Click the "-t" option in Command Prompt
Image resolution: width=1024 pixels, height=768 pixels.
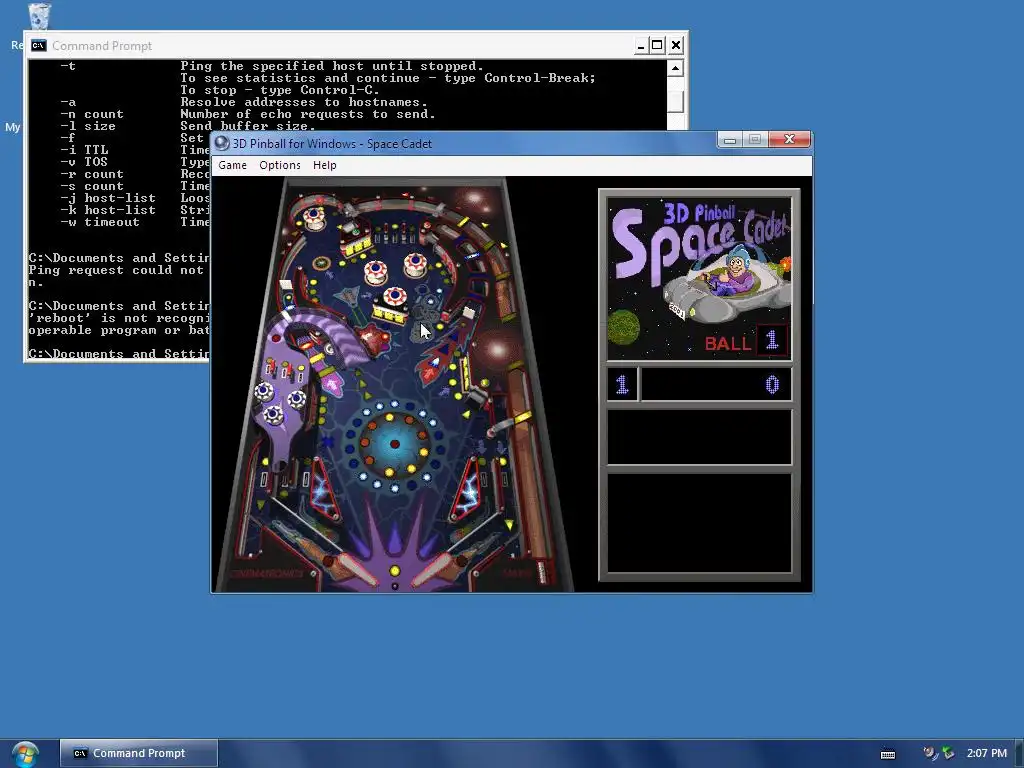[68, 66]
